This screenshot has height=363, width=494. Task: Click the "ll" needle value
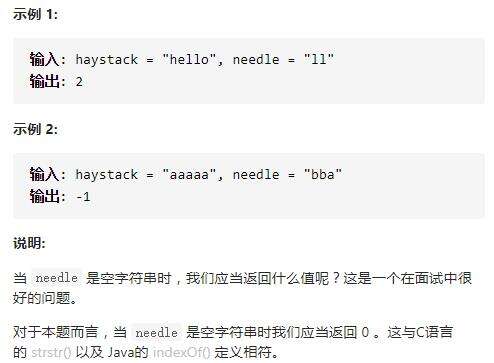click(x=319, y=59)
